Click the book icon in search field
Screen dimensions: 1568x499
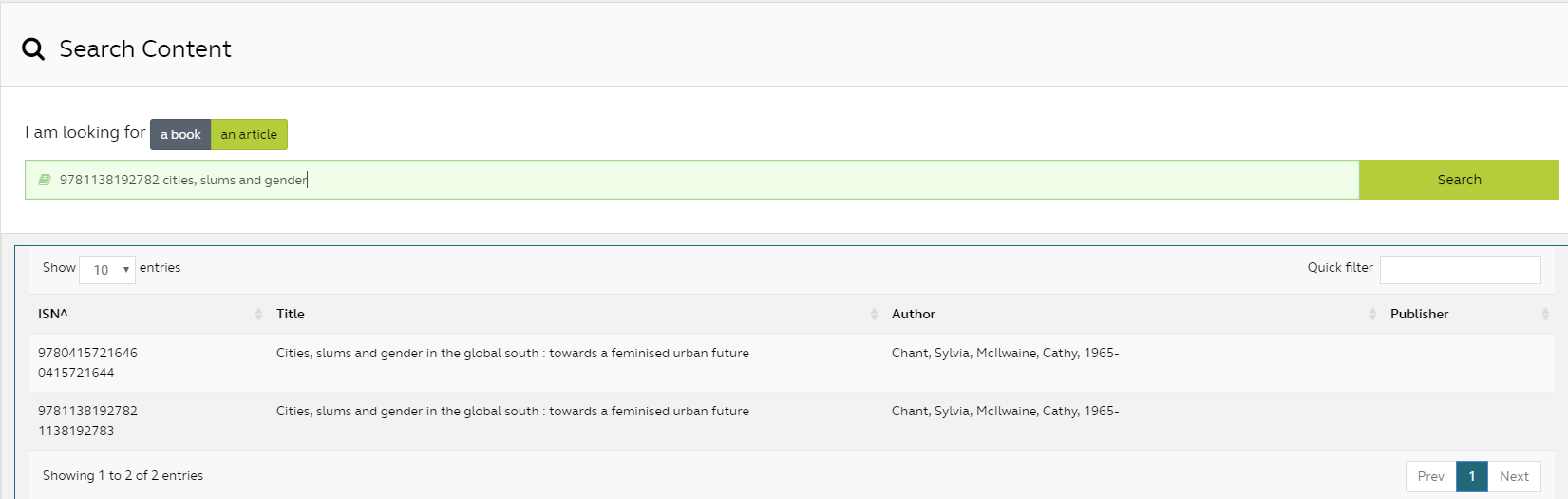point(45,180)
